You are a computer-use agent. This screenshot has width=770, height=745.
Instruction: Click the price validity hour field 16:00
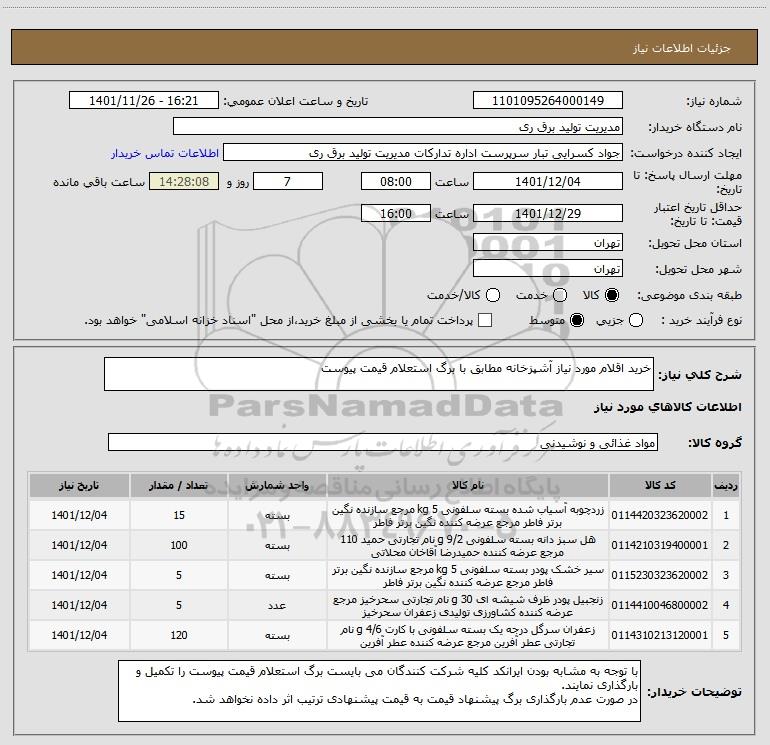pyautogui.click(x=396, y=213)
